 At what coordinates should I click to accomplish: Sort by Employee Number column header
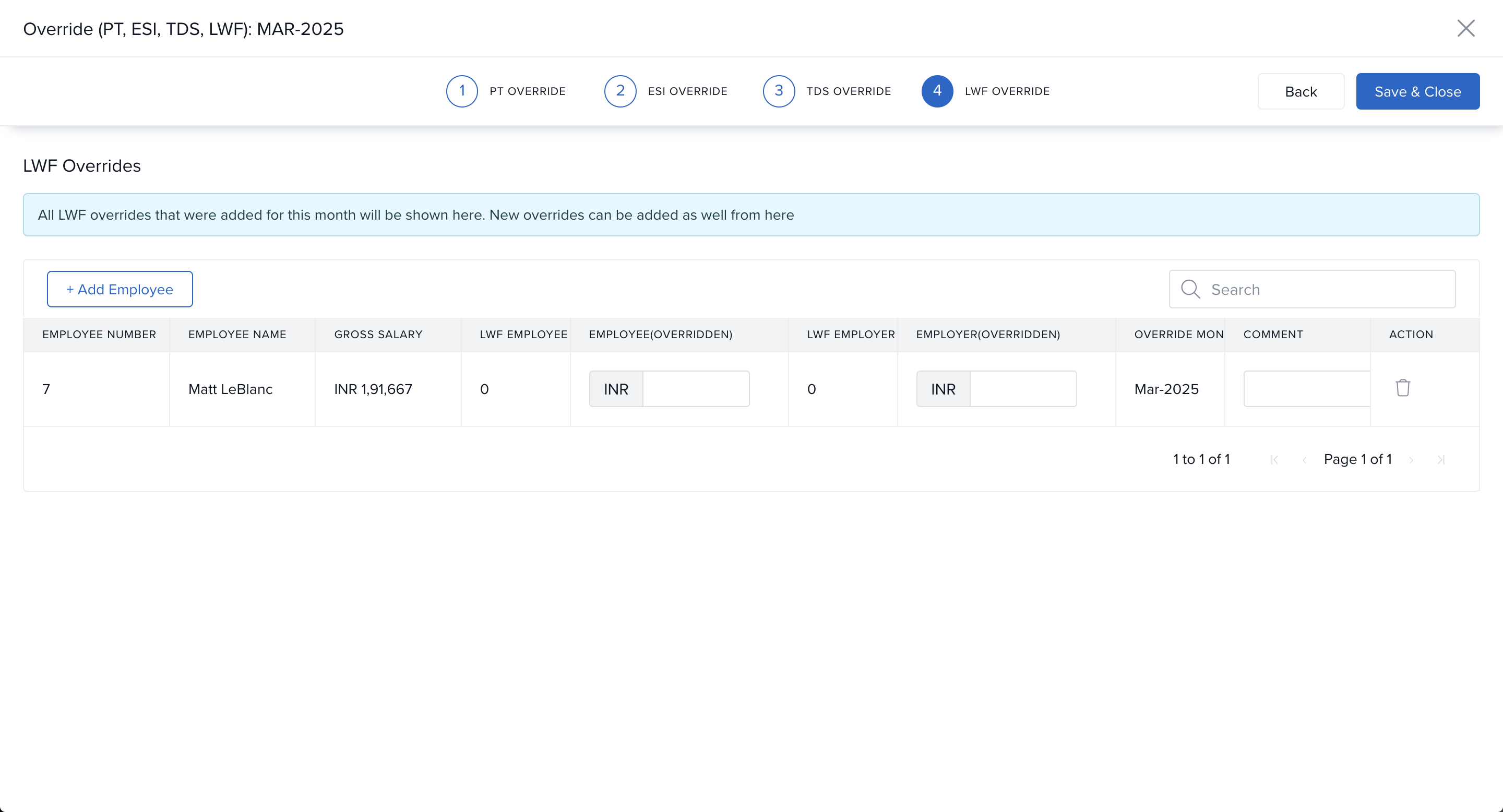[99, 335]
